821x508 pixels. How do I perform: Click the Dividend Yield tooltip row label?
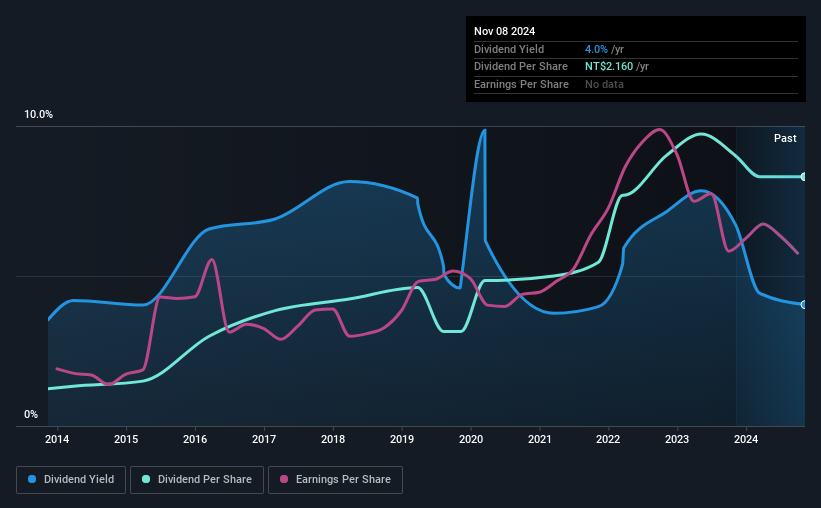(509, 49)
